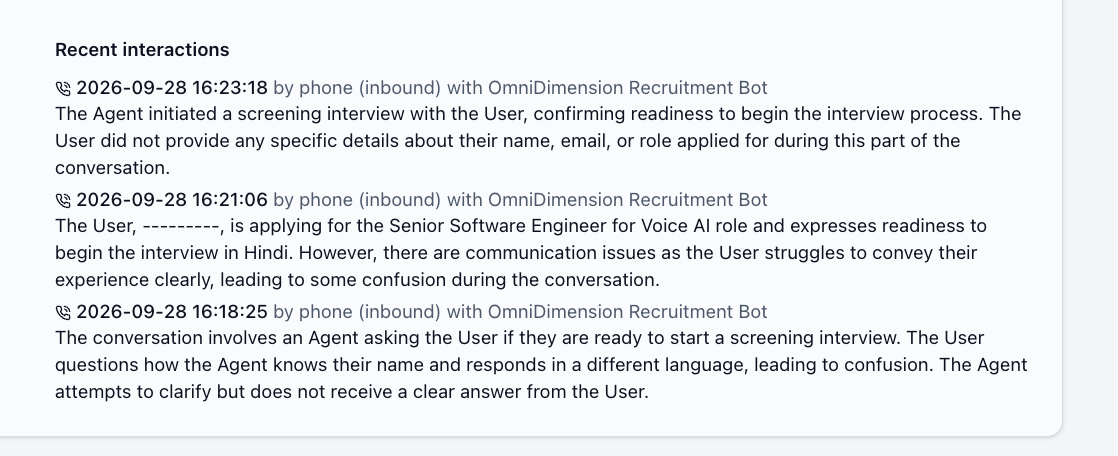Image resolution: width=1118 pixels, height=456 pixels.
Task: Click 'by phone (inbound)' on the 16:18:25 entry
Action: pyautogui.click(x=357, y=311)
